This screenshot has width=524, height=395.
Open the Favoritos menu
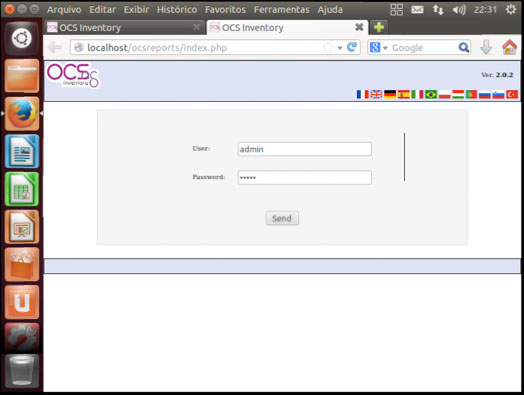tap(225, 10)
